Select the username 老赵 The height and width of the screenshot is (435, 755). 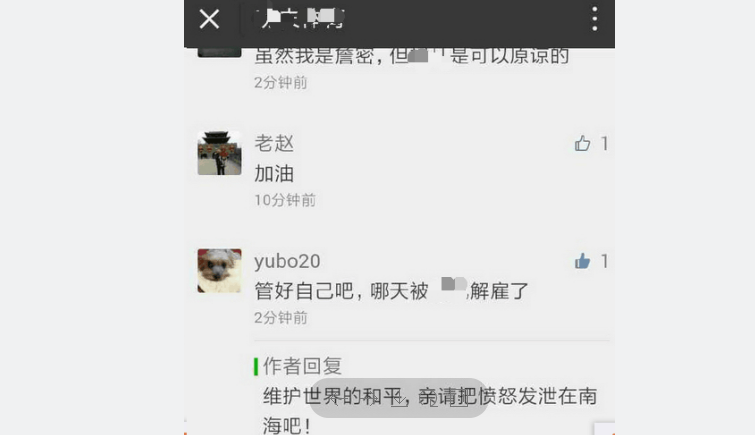point(274,143)
